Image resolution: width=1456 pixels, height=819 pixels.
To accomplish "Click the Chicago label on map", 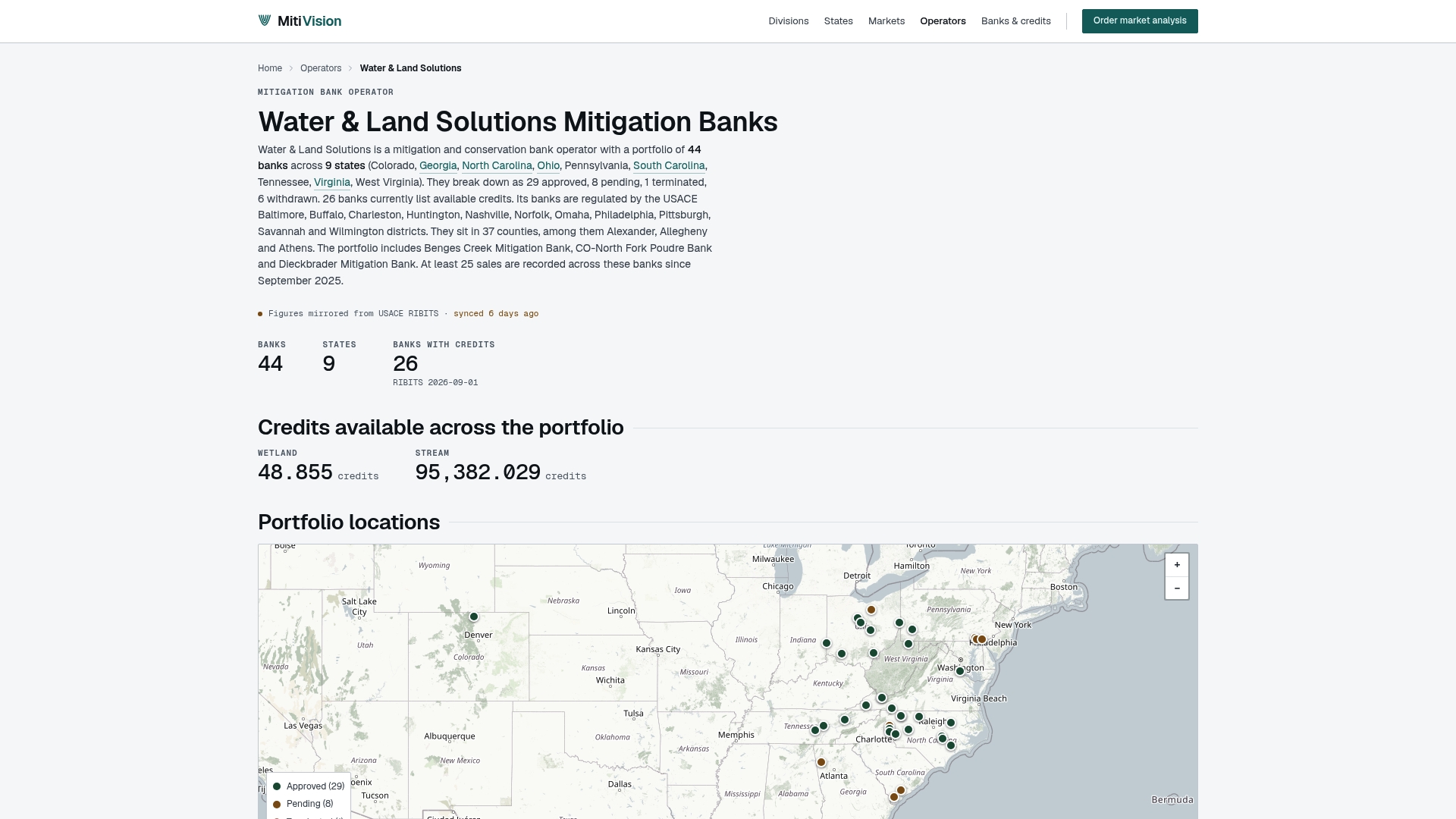I will (778, 587).
